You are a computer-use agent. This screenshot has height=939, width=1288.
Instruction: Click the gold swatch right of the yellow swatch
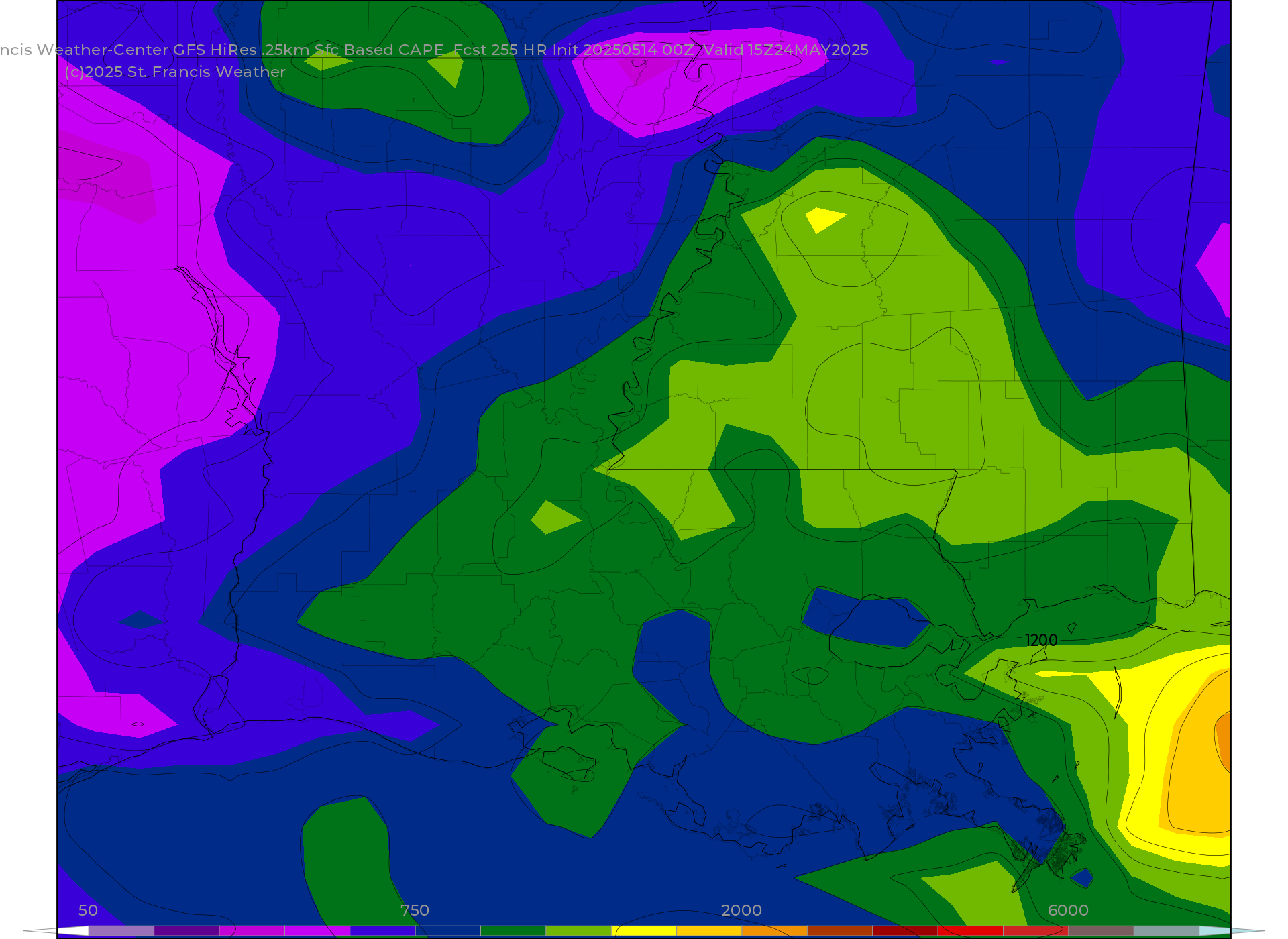pos(710,931)
